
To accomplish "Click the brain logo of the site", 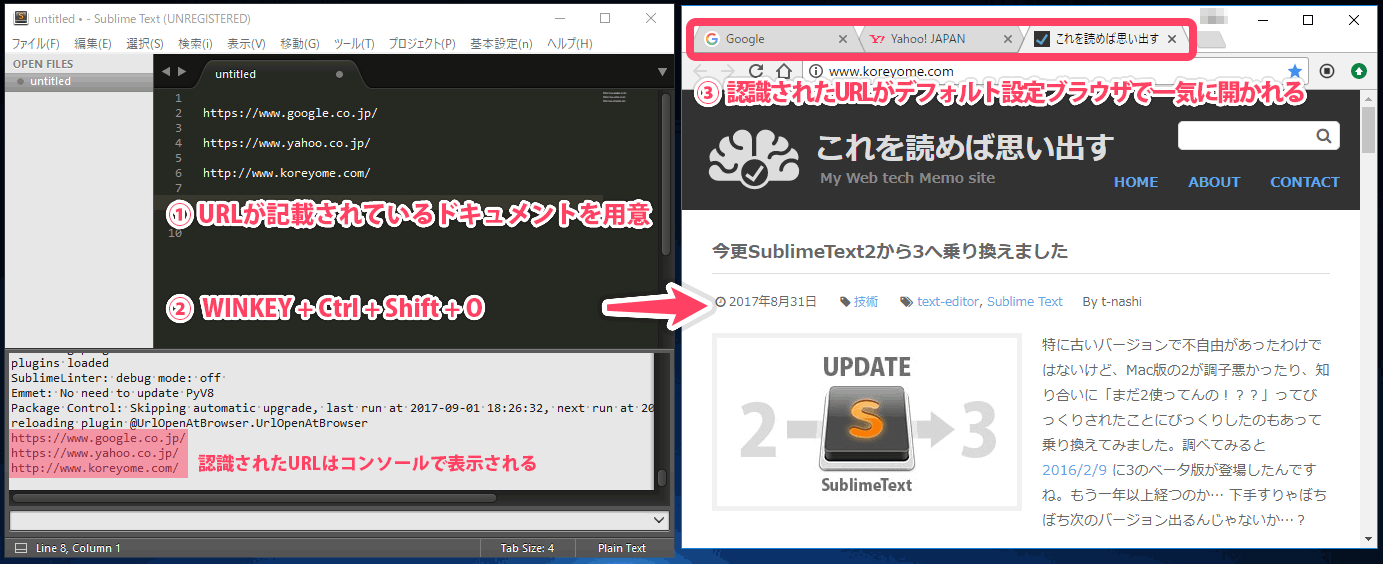I will click(x=753, y=159).
